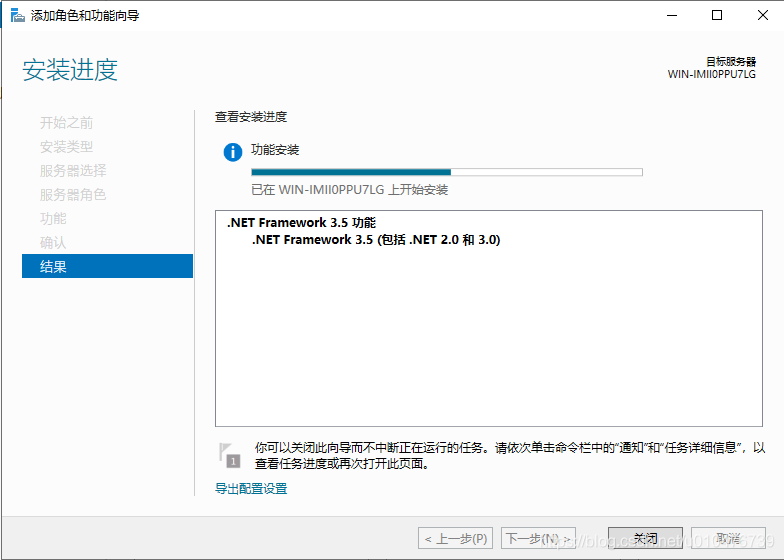This screenshot has height=560, width=784.
Task: Maximize the wizard window
Action: click(x=717, y=15)
